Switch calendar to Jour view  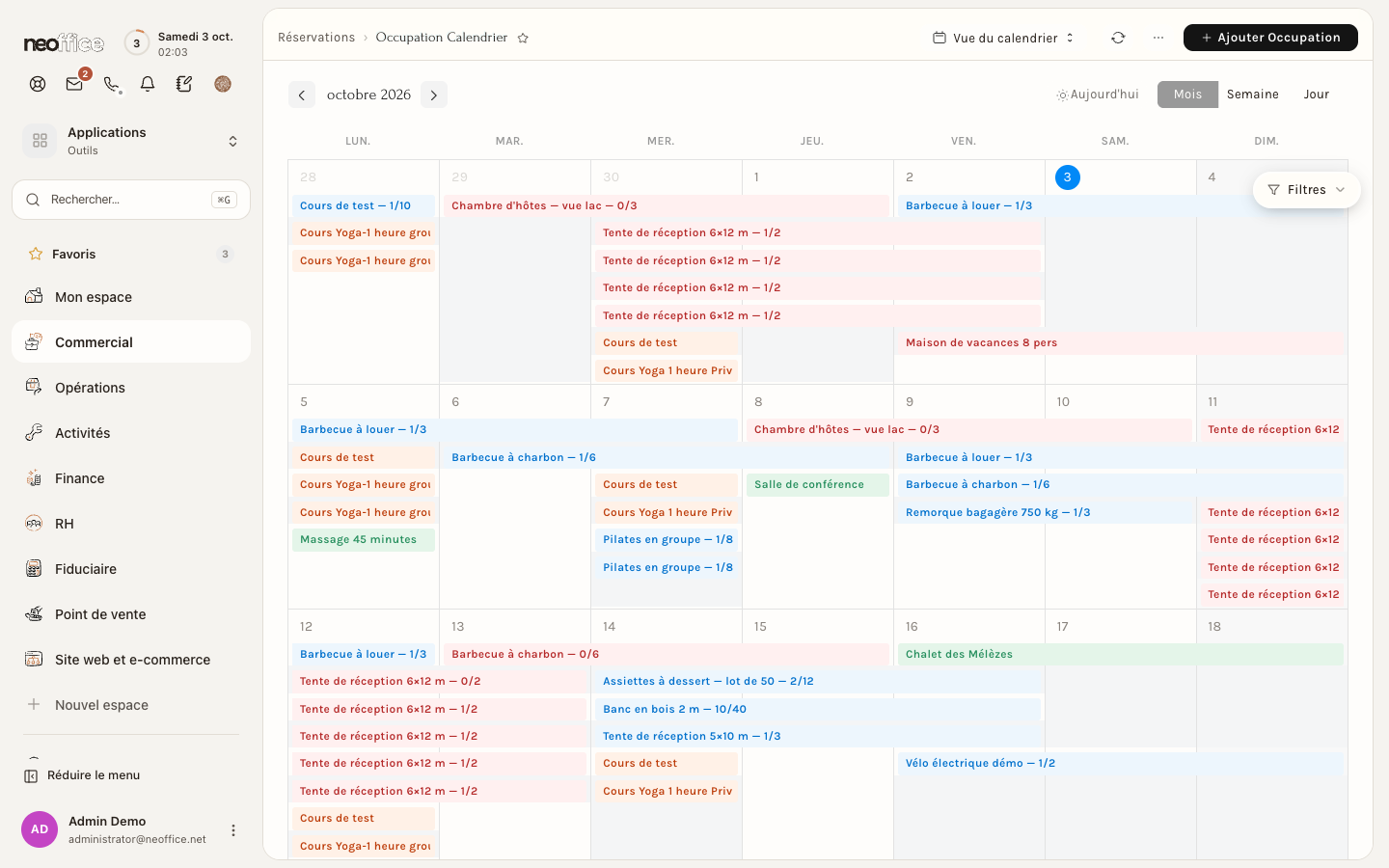(1317, 95)
